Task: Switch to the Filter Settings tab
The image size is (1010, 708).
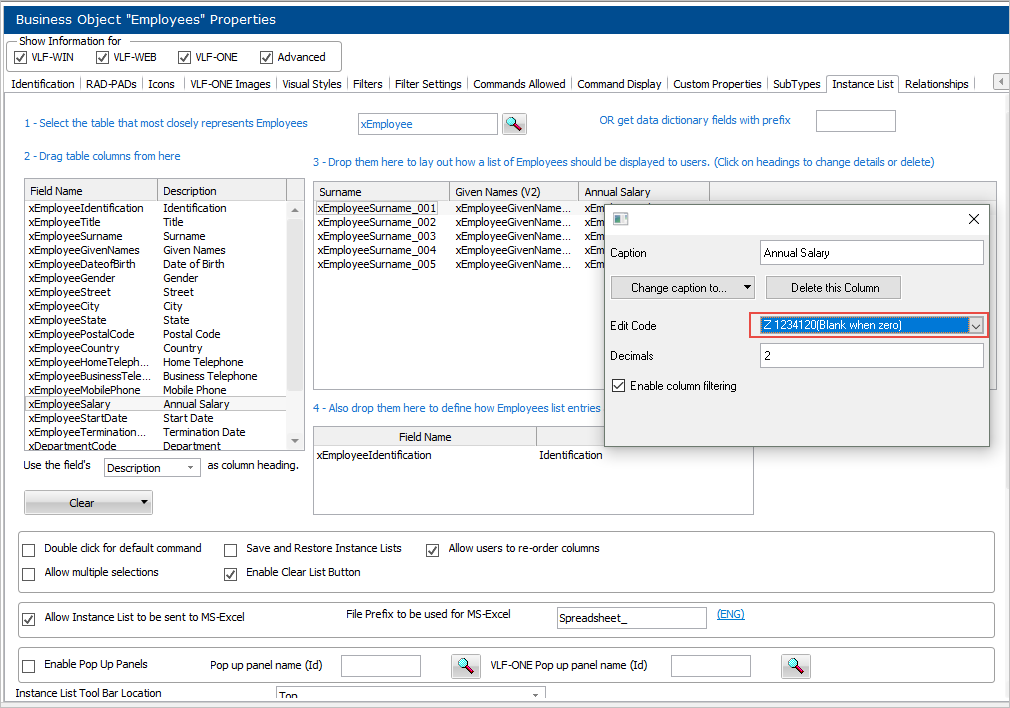Action: pos(428,84)
